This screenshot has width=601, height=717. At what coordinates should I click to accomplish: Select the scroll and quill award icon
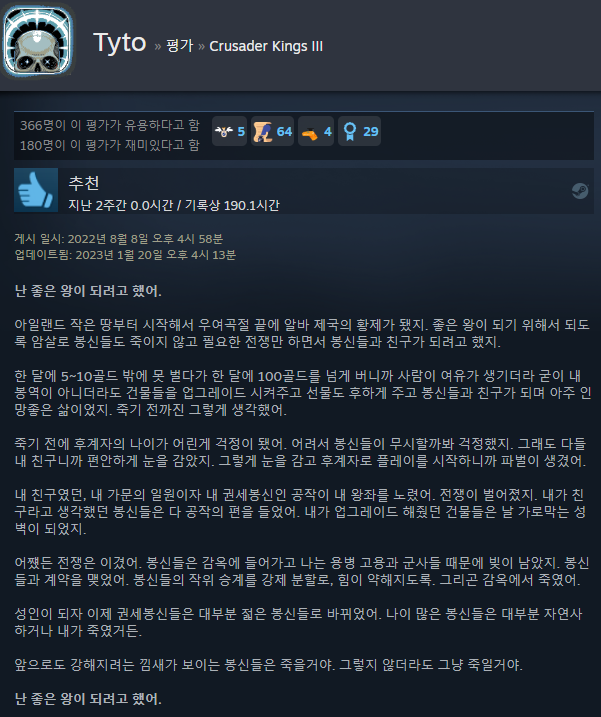click(263, 132)
